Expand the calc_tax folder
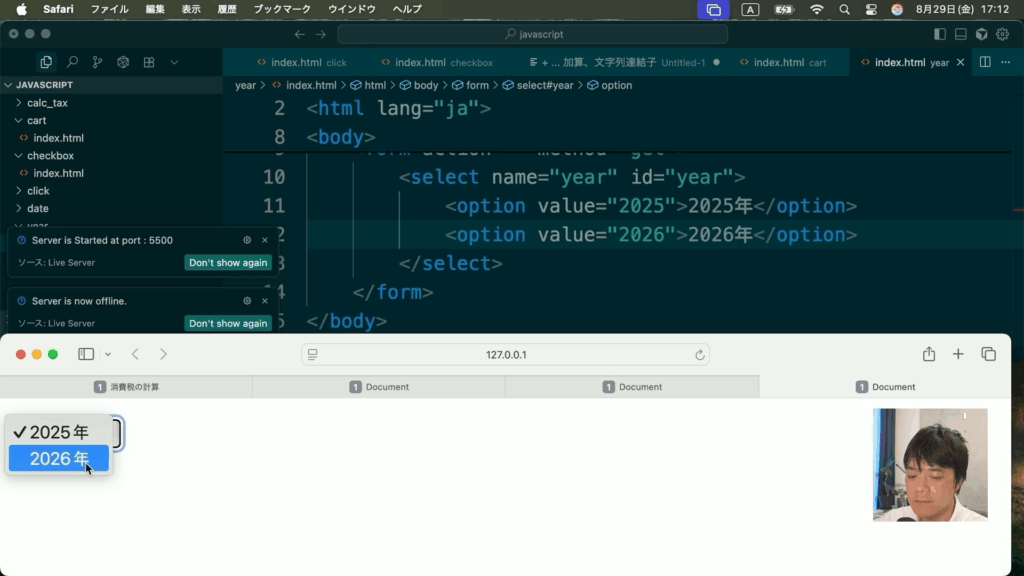Screen dimensions: 1024x576 47,103
